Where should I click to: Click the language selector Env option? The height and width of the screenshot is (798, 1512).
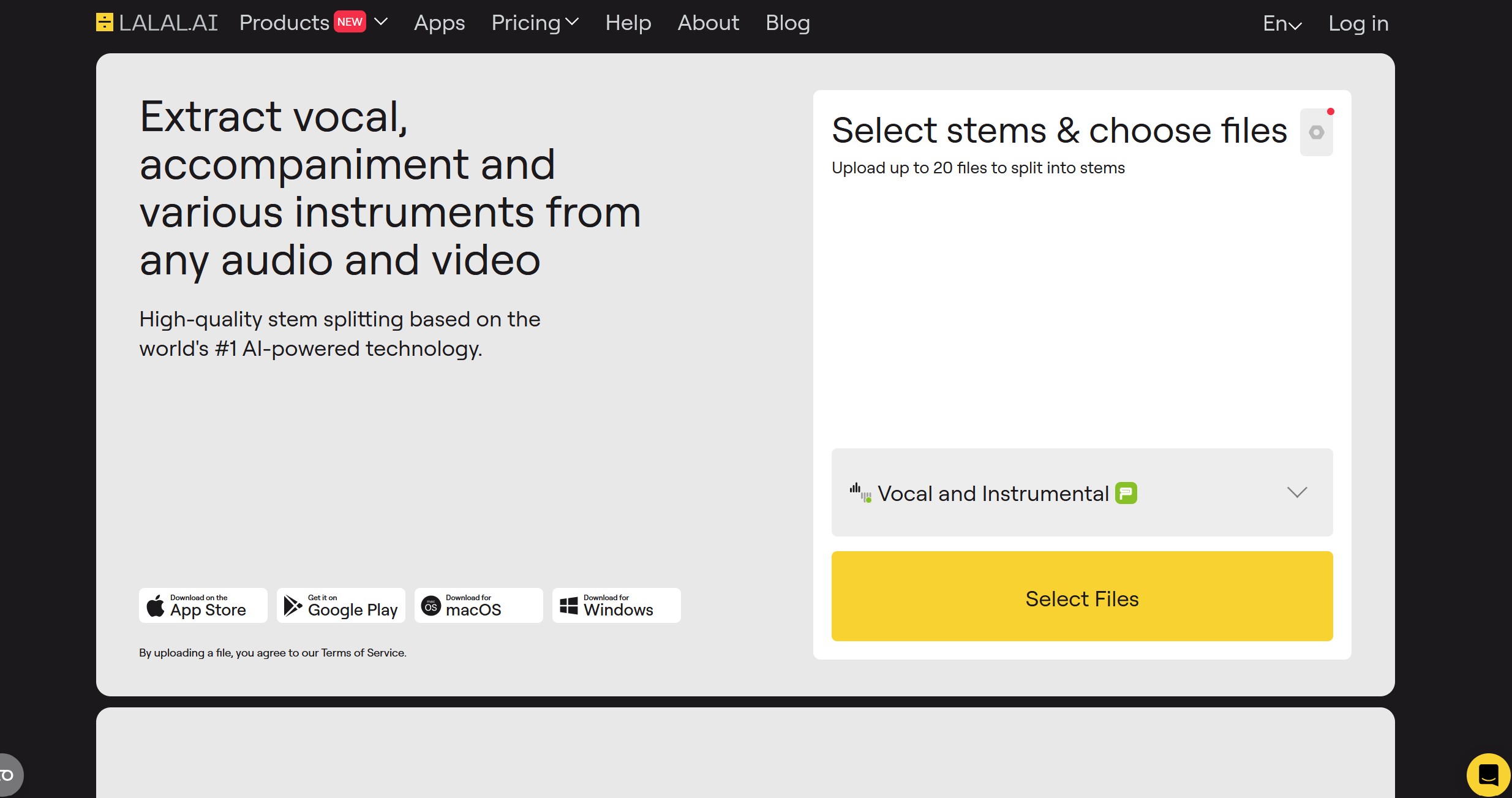tap(1284, 22)
